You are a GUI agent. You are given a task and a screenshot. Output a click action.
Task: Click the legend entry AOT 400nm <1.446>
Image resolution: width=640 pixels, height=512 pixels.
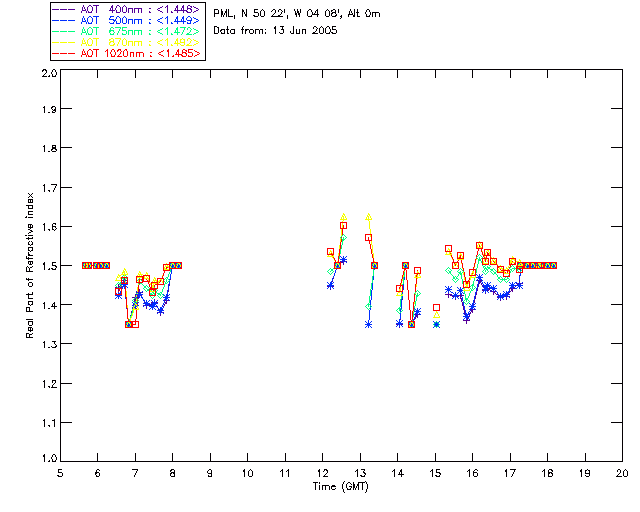point(127,9)
